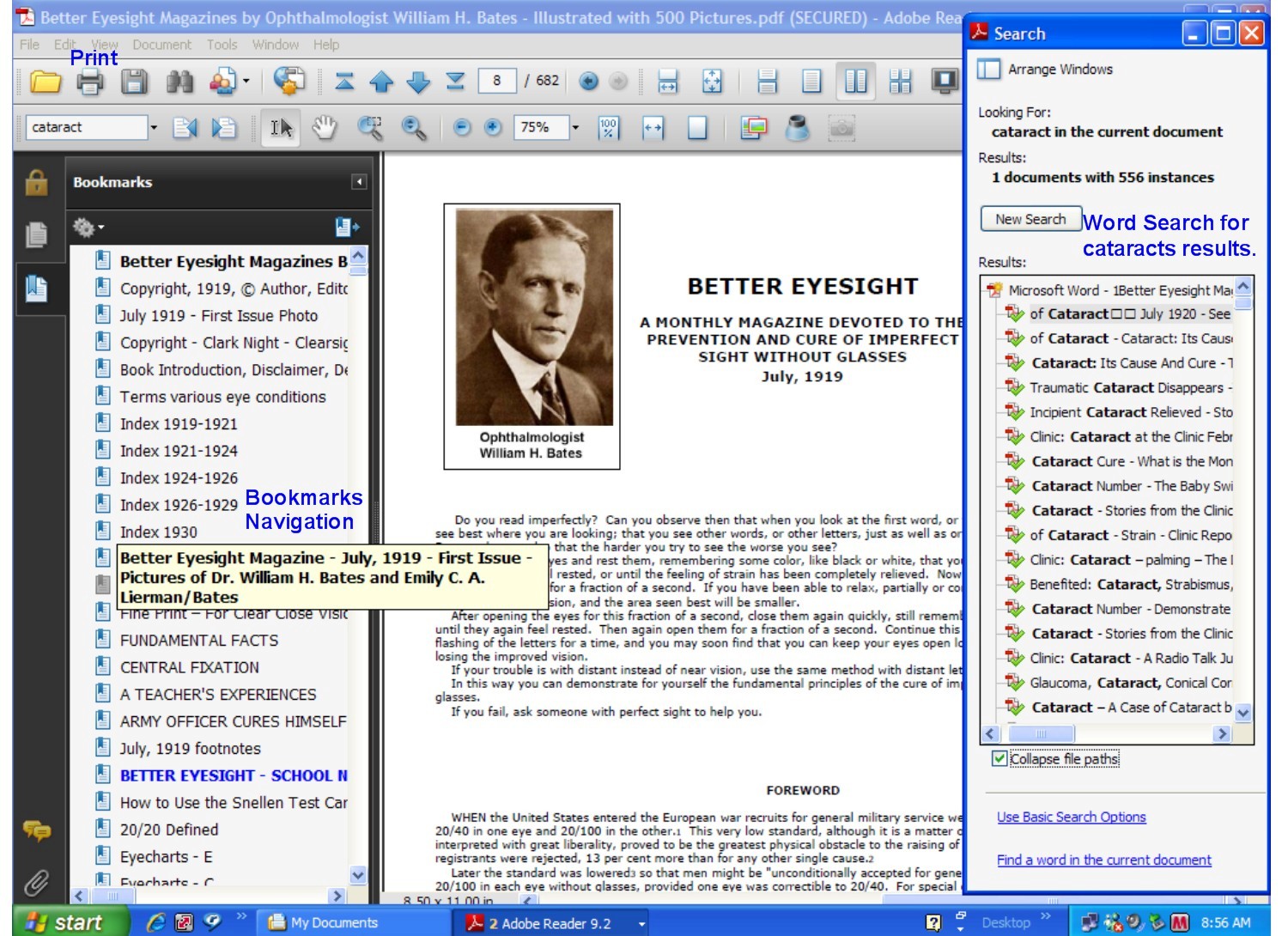The height and width of the screenshot is (936, 1288).
Task: Open Adobe Reader taskbar group dropdown
Action: [641, 924]
